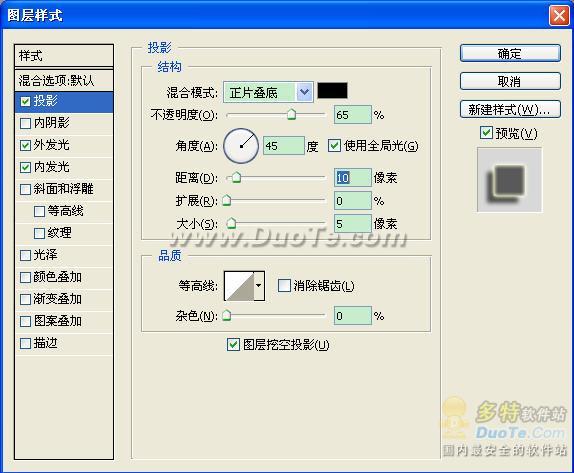
Task: Uncheck the 外发光 style checkbox
Action: 25,145
